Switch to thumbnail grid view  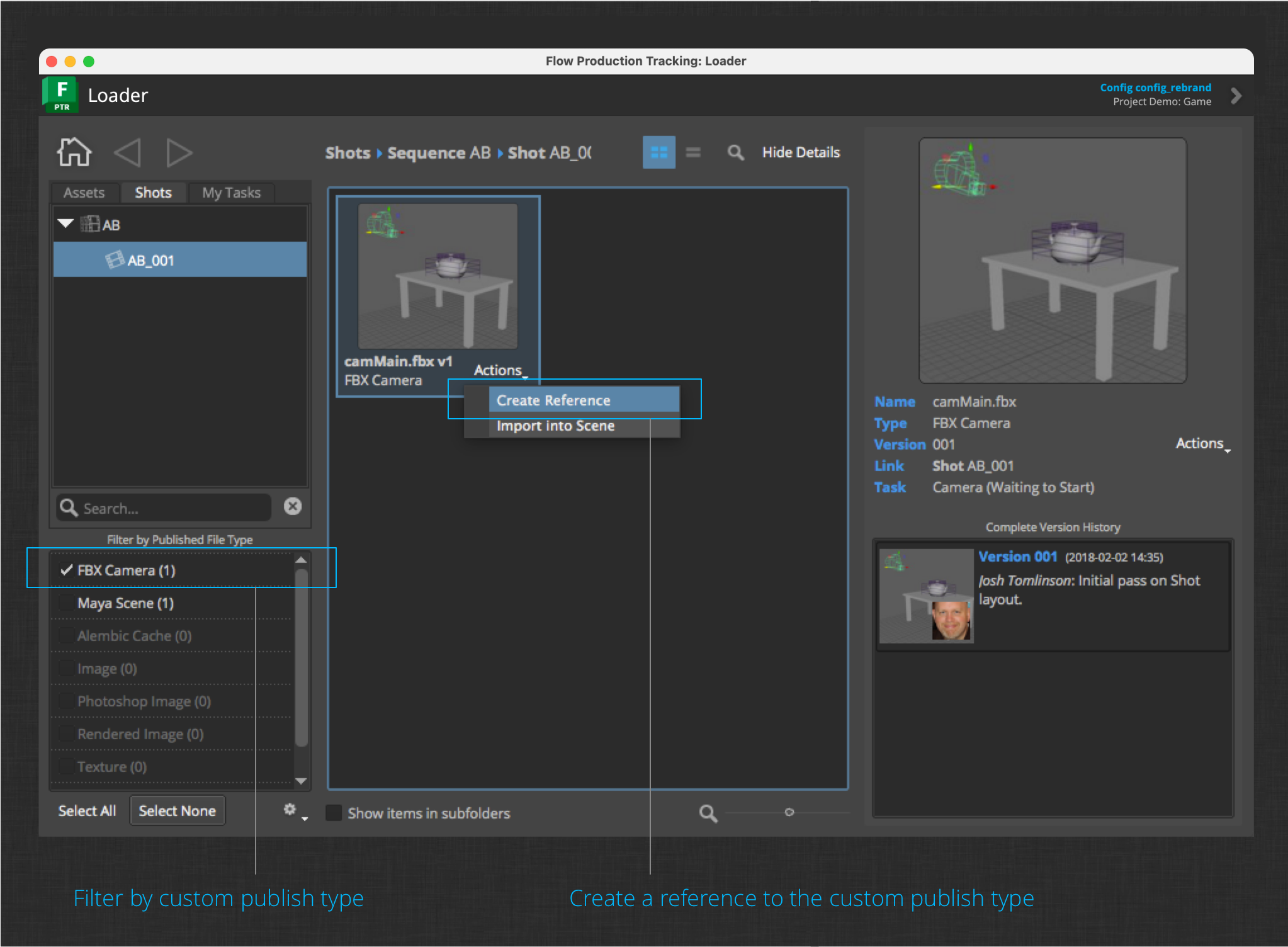click(x=658, y=152)
